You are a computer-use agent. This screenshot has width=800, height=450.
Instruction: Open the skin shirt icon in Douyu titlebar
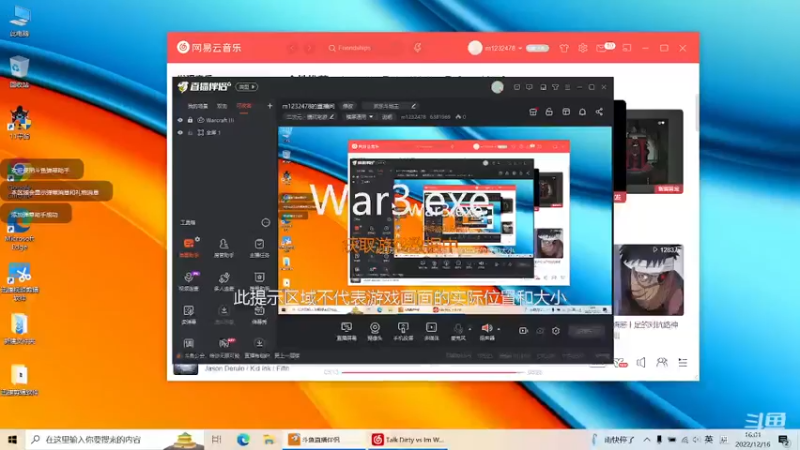[556, 87]
